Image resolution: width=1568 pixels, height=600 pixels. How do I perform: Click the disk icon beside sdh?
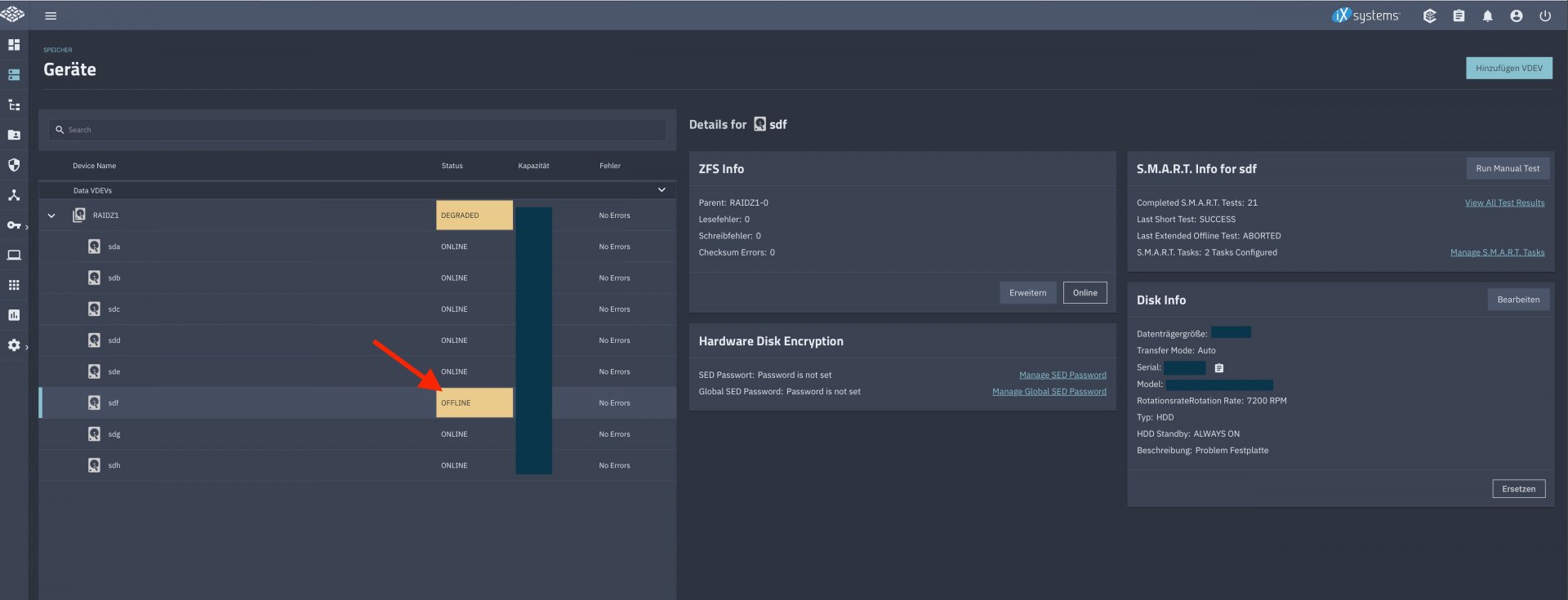94,465
